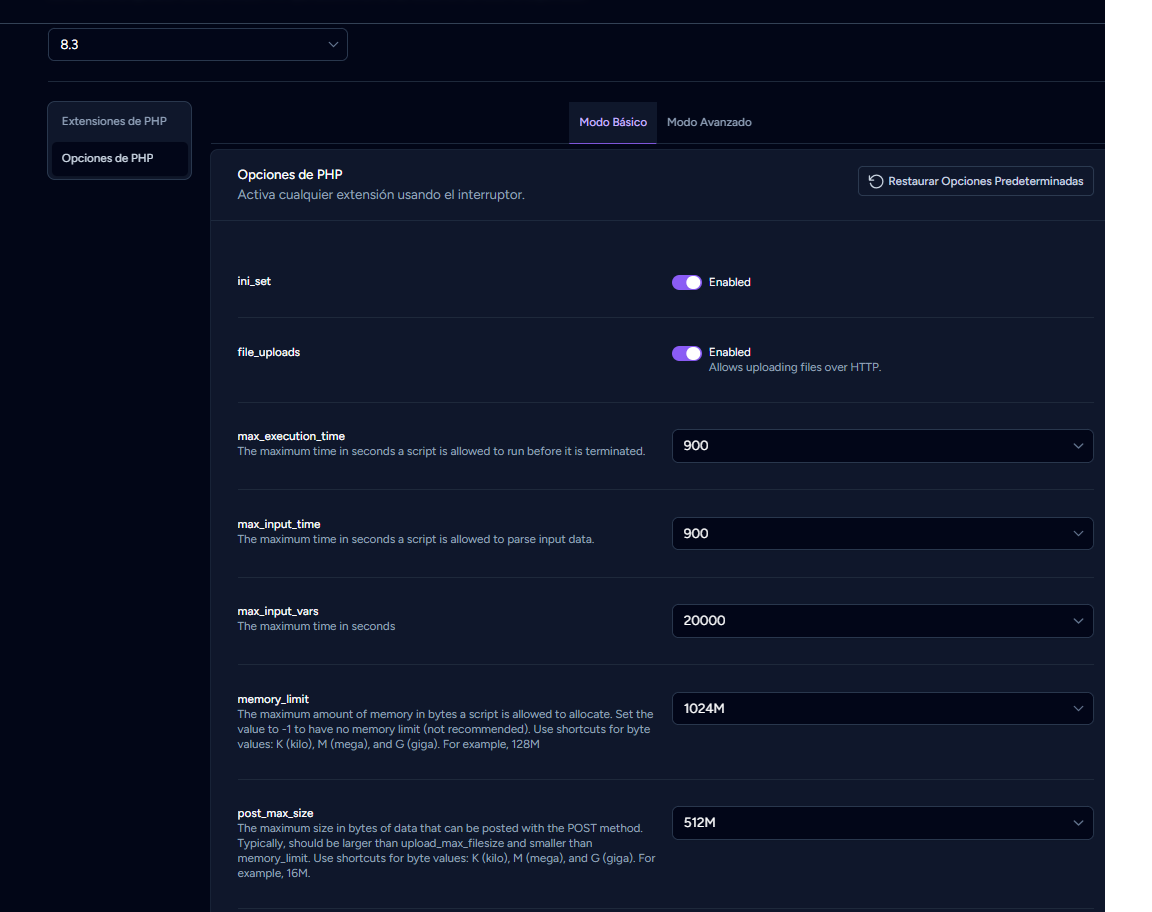Disable the ini_set toggle switch

click(x=686, y=282)
